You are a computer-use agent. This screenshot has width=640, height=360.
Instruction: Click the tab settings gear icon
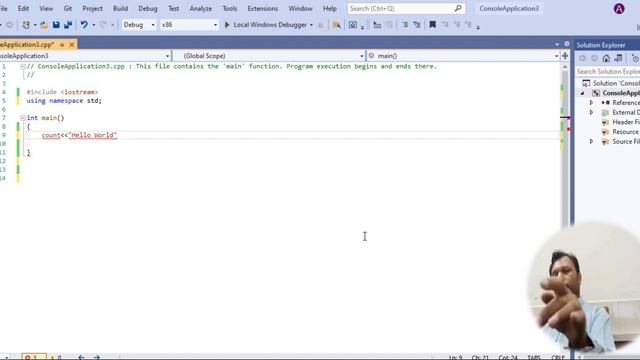pyautogui.click(x=567, y=44)
